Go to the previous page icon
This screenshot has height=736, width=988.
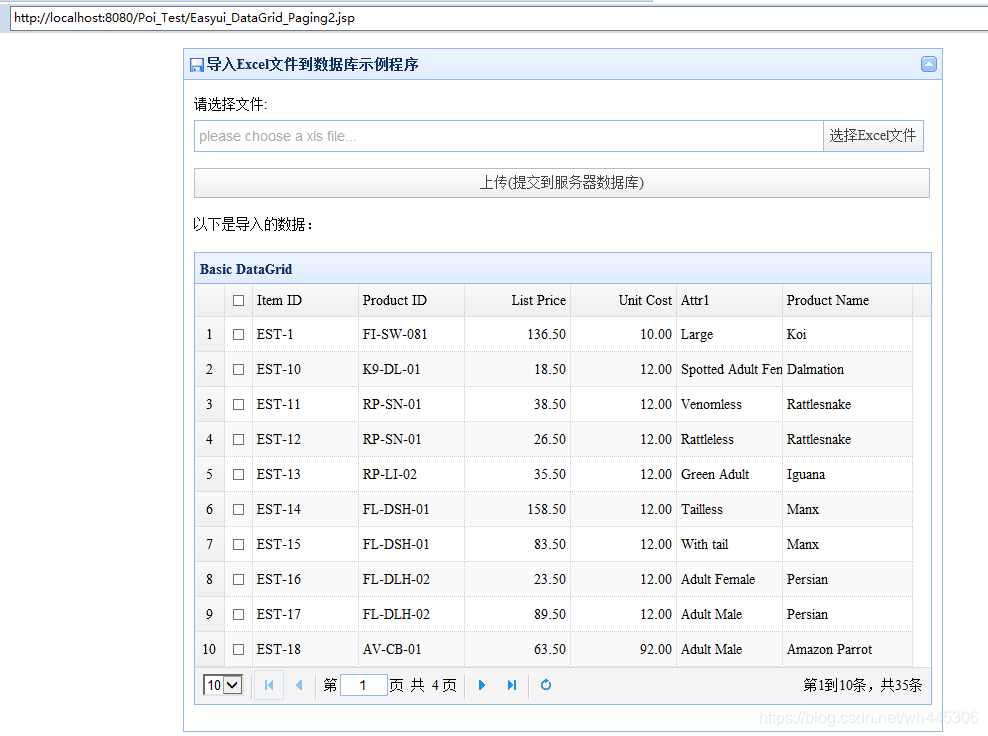pos(300,685)
